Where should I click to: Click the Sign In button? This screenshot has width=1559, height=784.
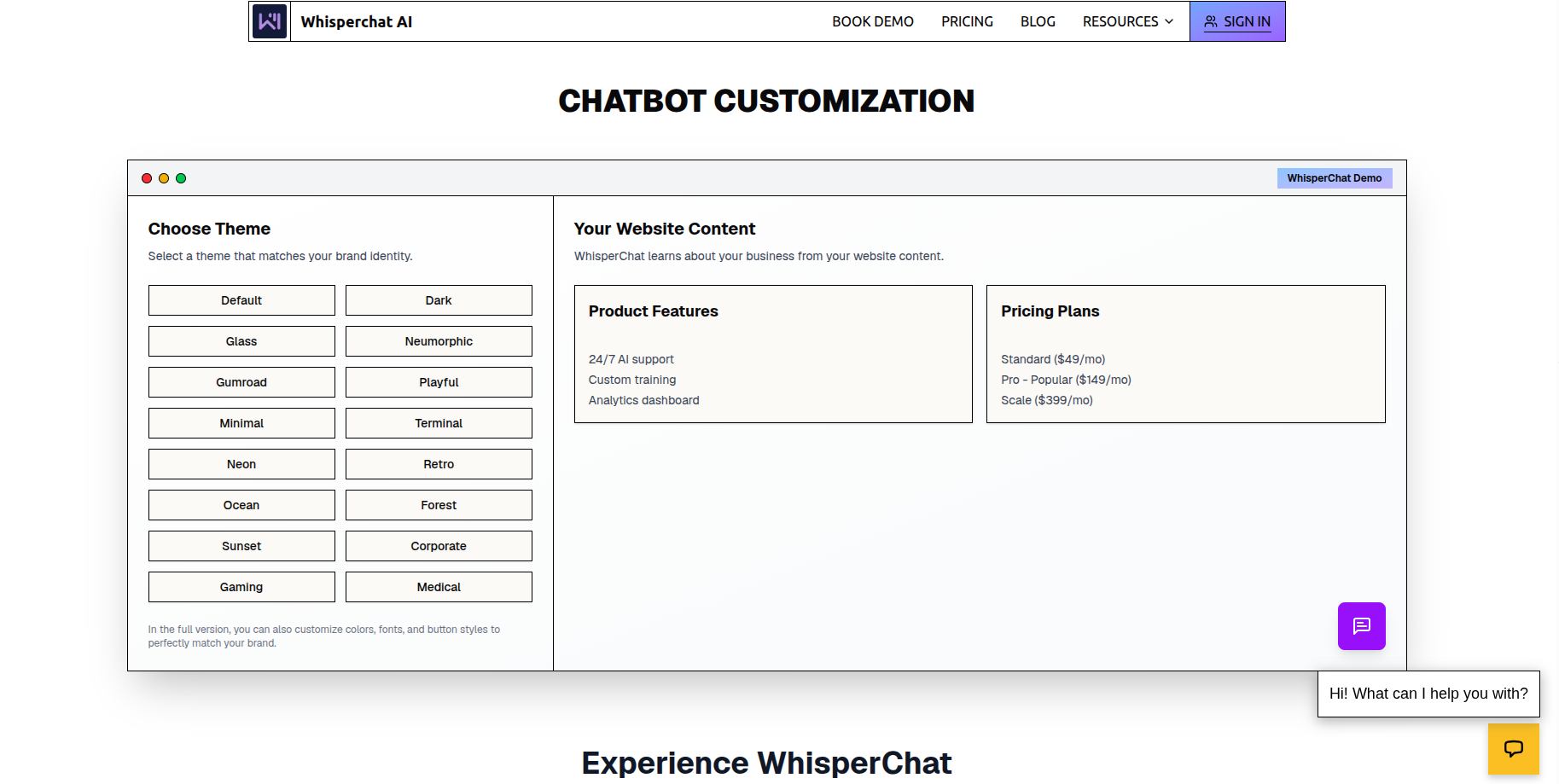point(1237,21)
